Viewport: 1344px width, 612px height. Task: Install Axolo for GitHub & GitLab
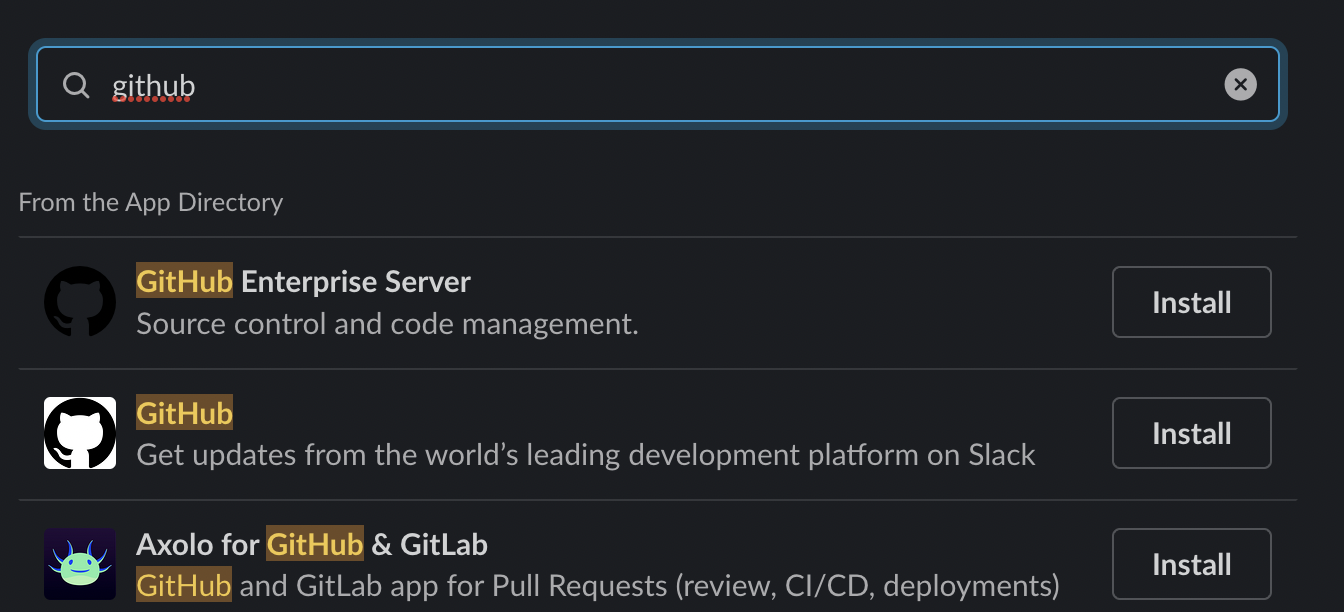(x=1192, y=564)
